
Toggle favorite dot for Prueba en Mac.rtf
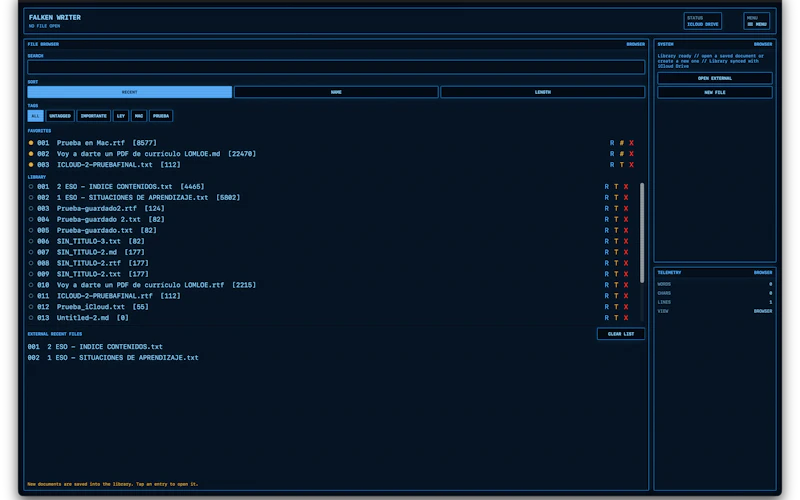pos(31,143)
